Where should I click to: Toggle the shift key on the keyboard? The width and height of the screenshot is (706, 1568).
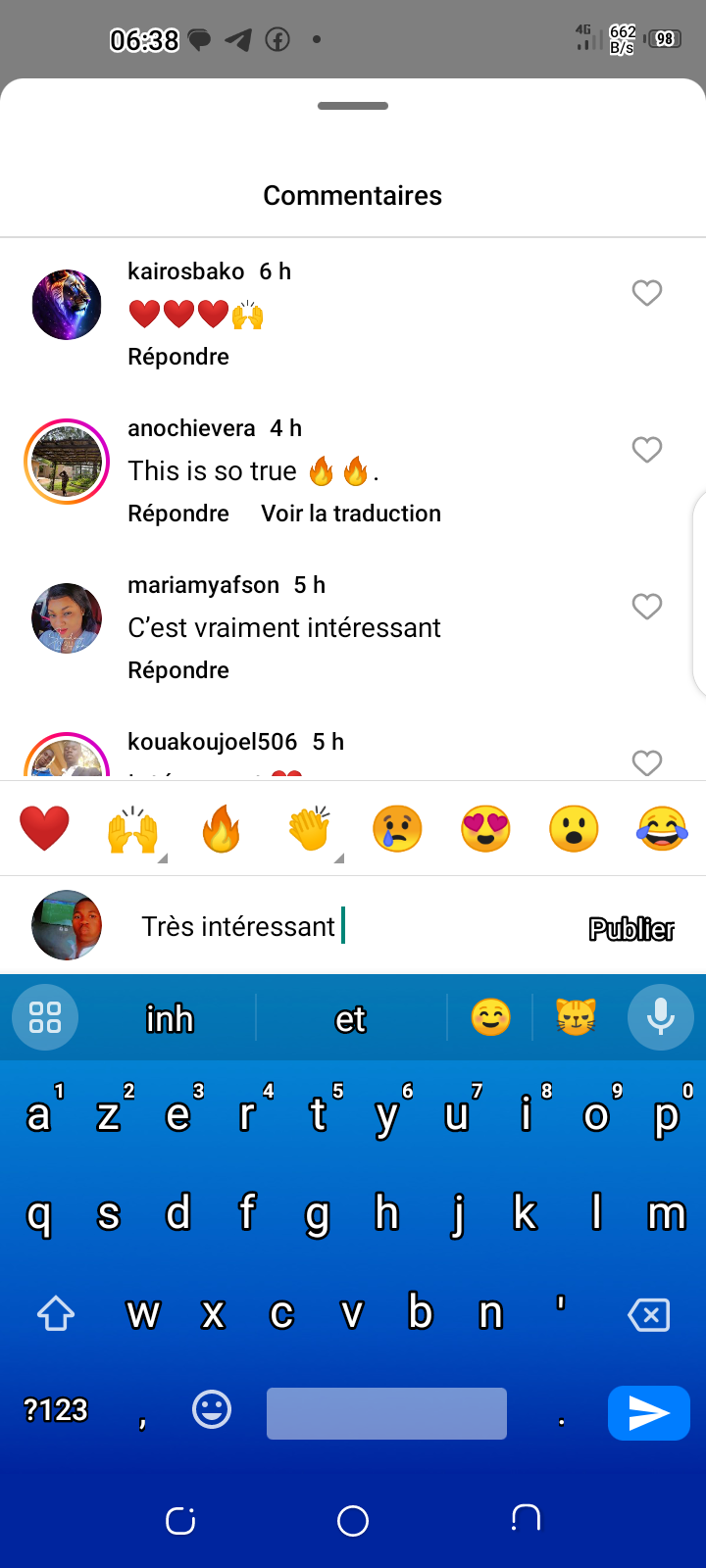[x=56, y=1313]
